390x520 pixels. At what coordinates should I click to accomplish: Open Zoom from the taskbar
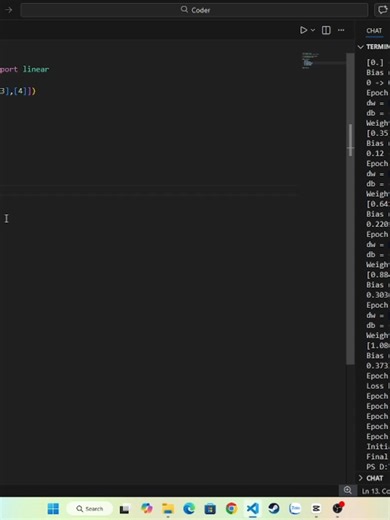tap(295, 509)
